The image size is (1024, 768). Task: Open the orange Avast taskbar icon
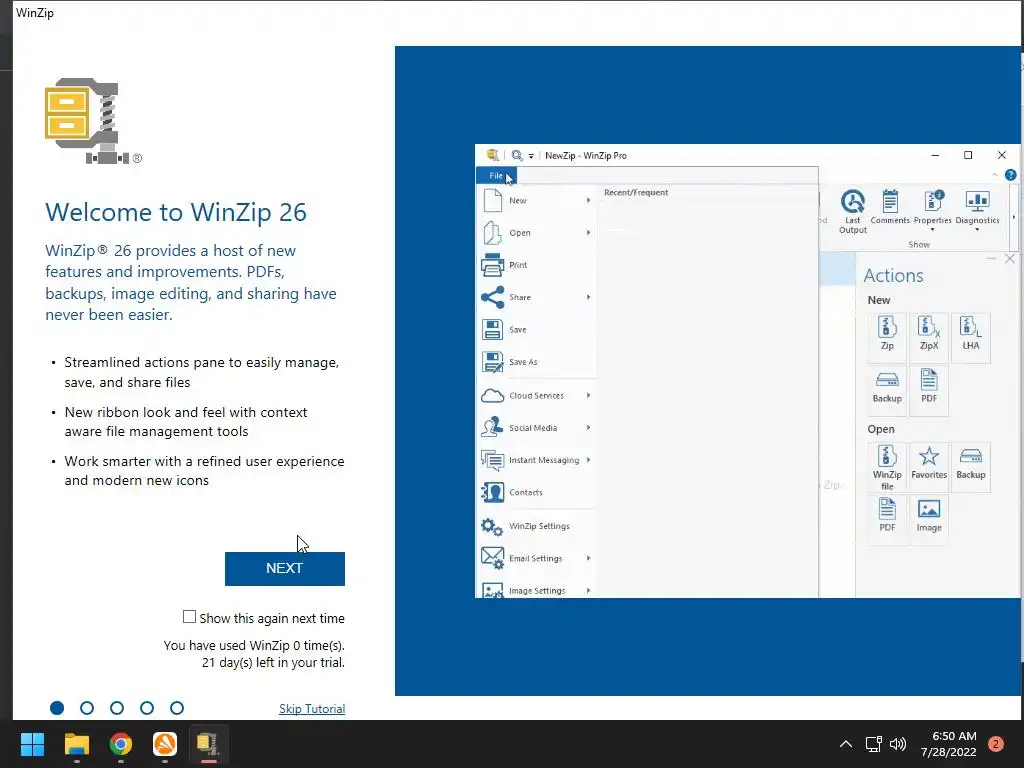[x=165, y=744]
